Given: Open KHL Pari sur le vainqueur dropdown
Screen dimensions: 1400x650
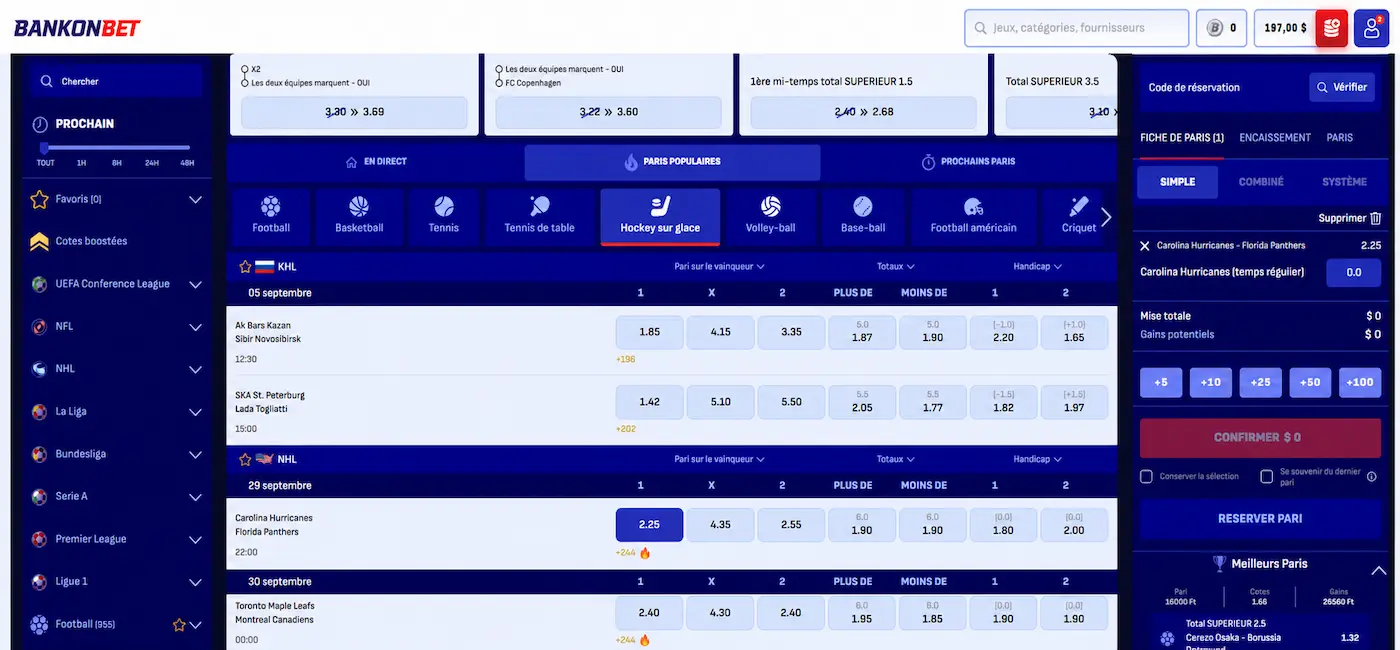Looking at the screenshot, I should [719, 267].
